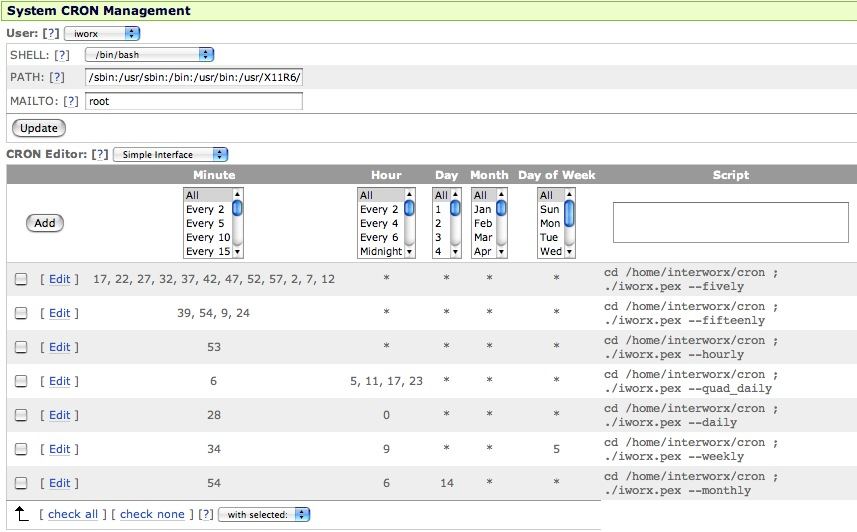Click the Minute list scroll-down arrow
Screen dimensions: 857x532
click(x=237, y=252)
